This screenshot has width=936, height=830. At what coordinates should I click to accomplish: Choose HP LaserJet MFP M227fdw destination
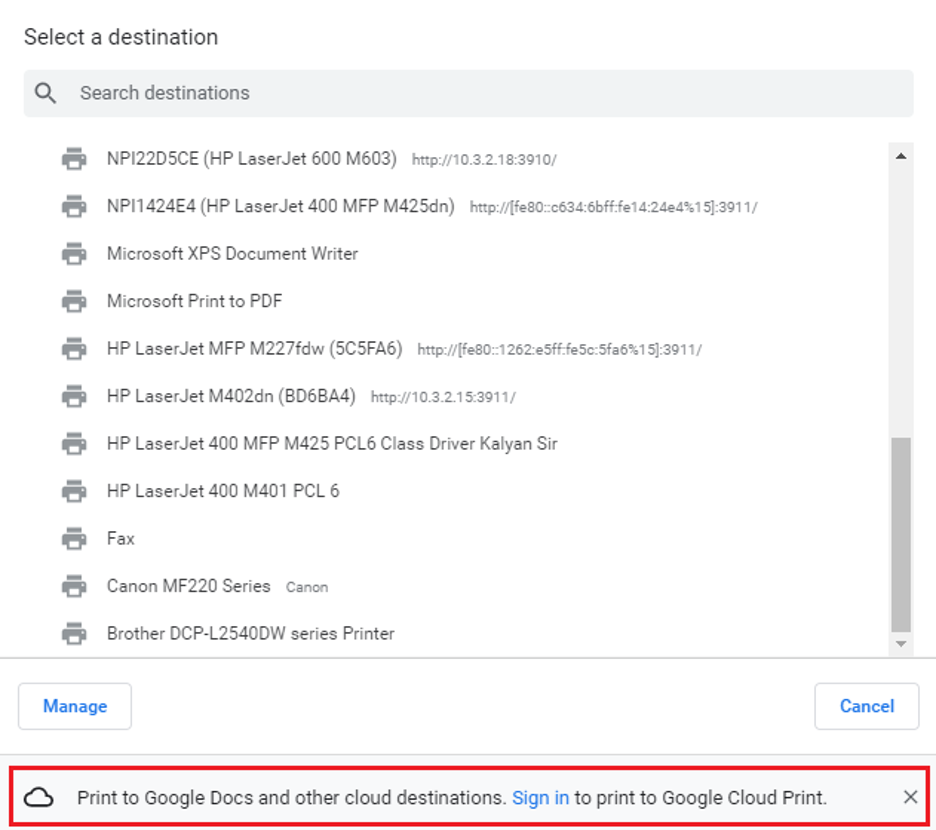coord(254,349)
